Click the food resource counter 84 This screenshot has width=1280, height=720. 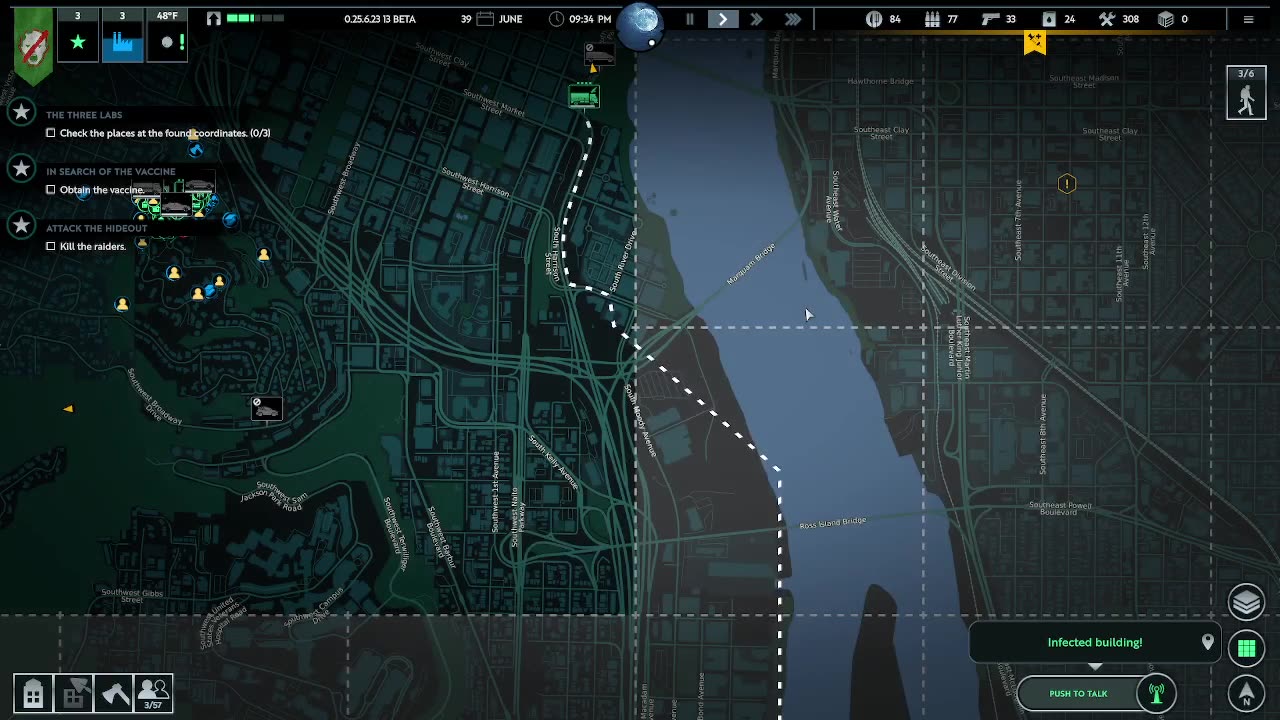point(883,19)
